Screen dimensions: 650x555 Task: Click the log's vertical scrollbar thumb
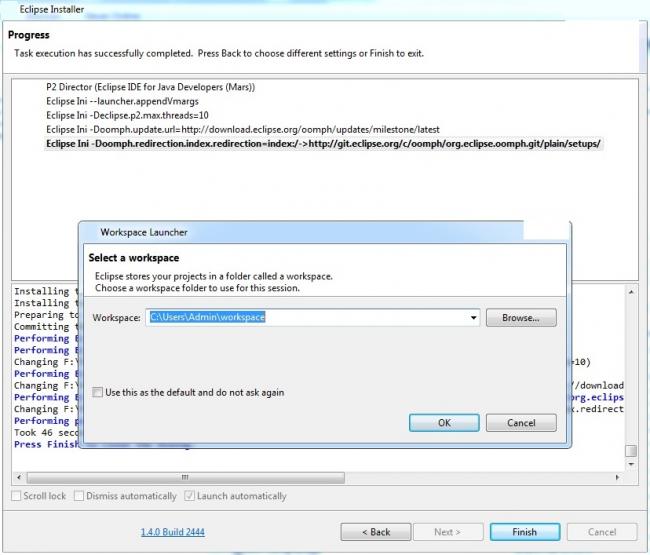631,451
